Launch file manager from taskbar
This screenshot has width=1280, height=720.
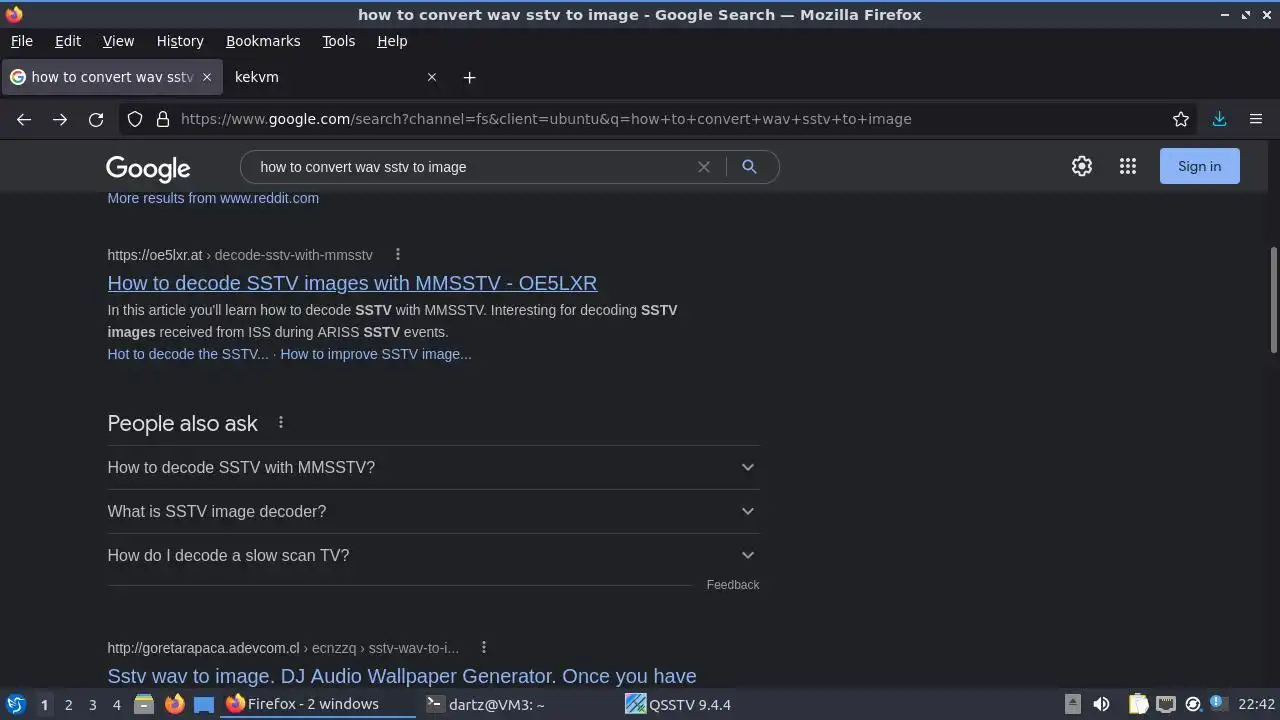[144, 704]
